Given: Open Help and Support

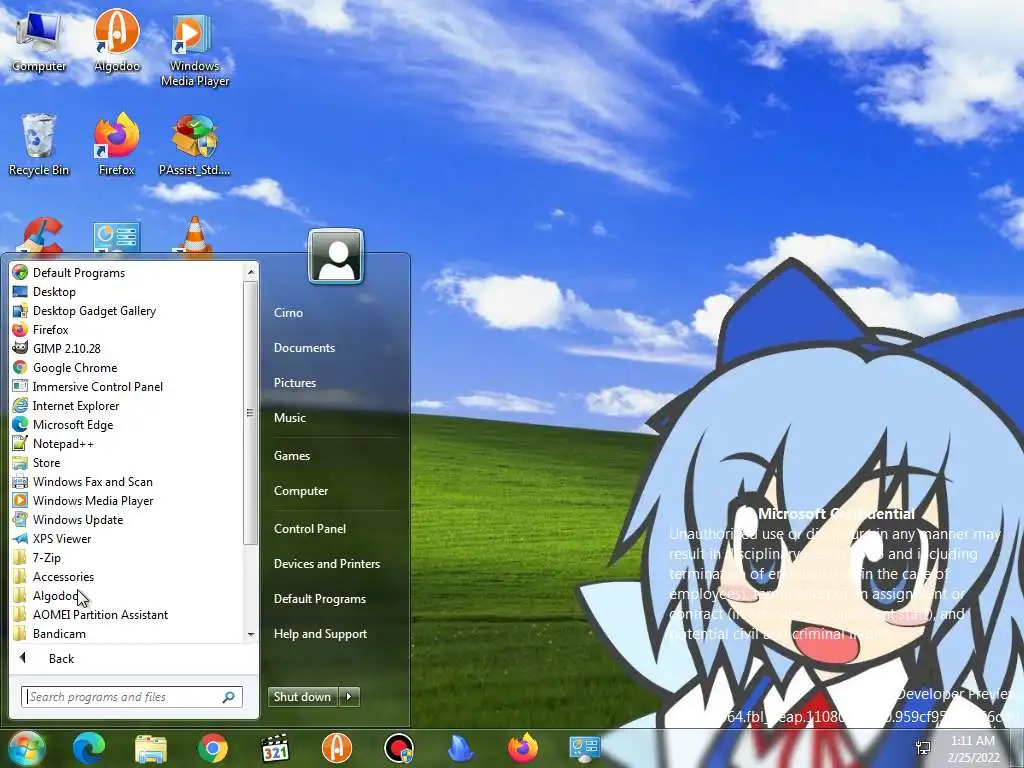Looking at the screenshot, I should pos(321,633).
